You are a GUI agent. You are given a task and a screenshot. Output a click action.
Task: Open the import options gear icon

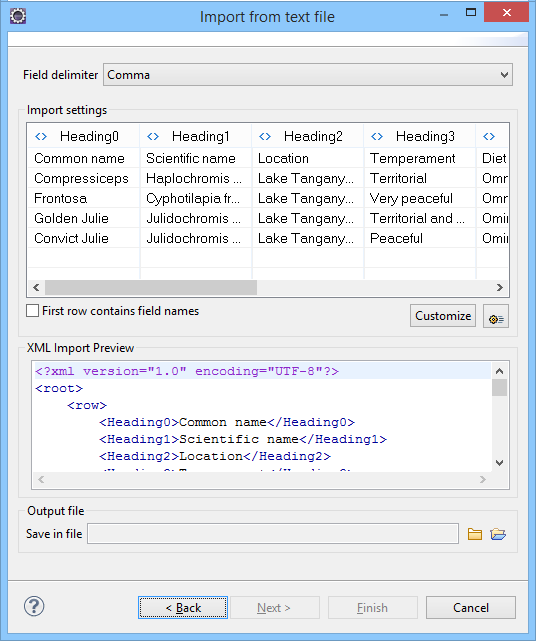click(496, 316)
